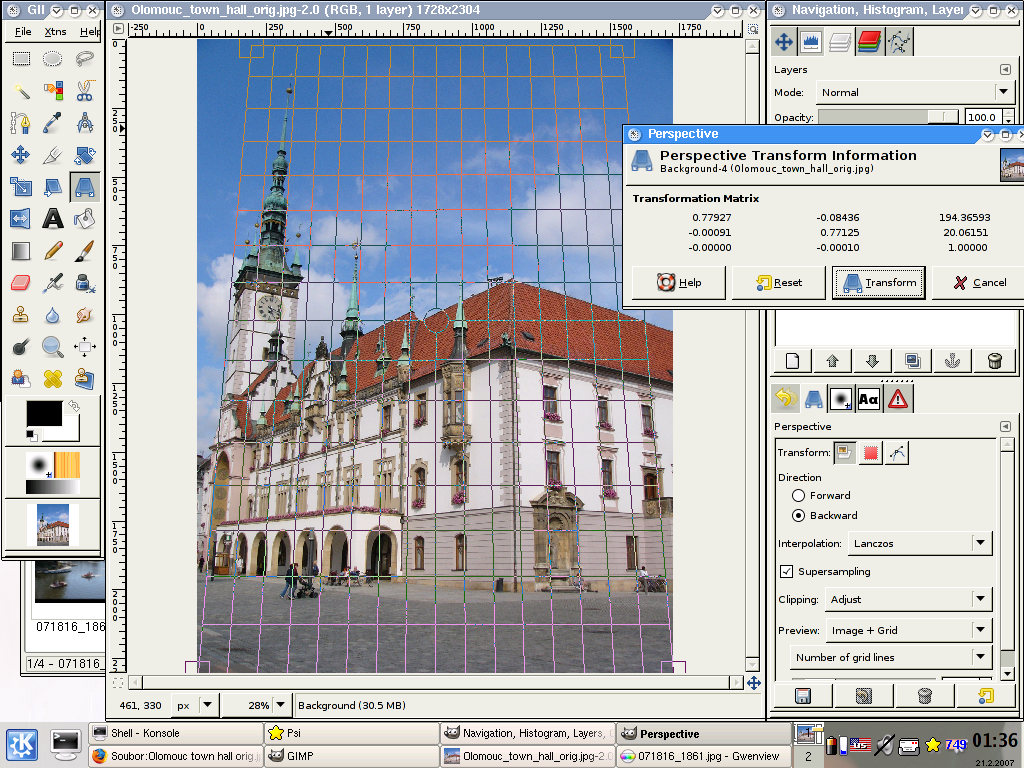Click the Pencil tool icon
Viewport: 1024px width, 768px height.
52,251
